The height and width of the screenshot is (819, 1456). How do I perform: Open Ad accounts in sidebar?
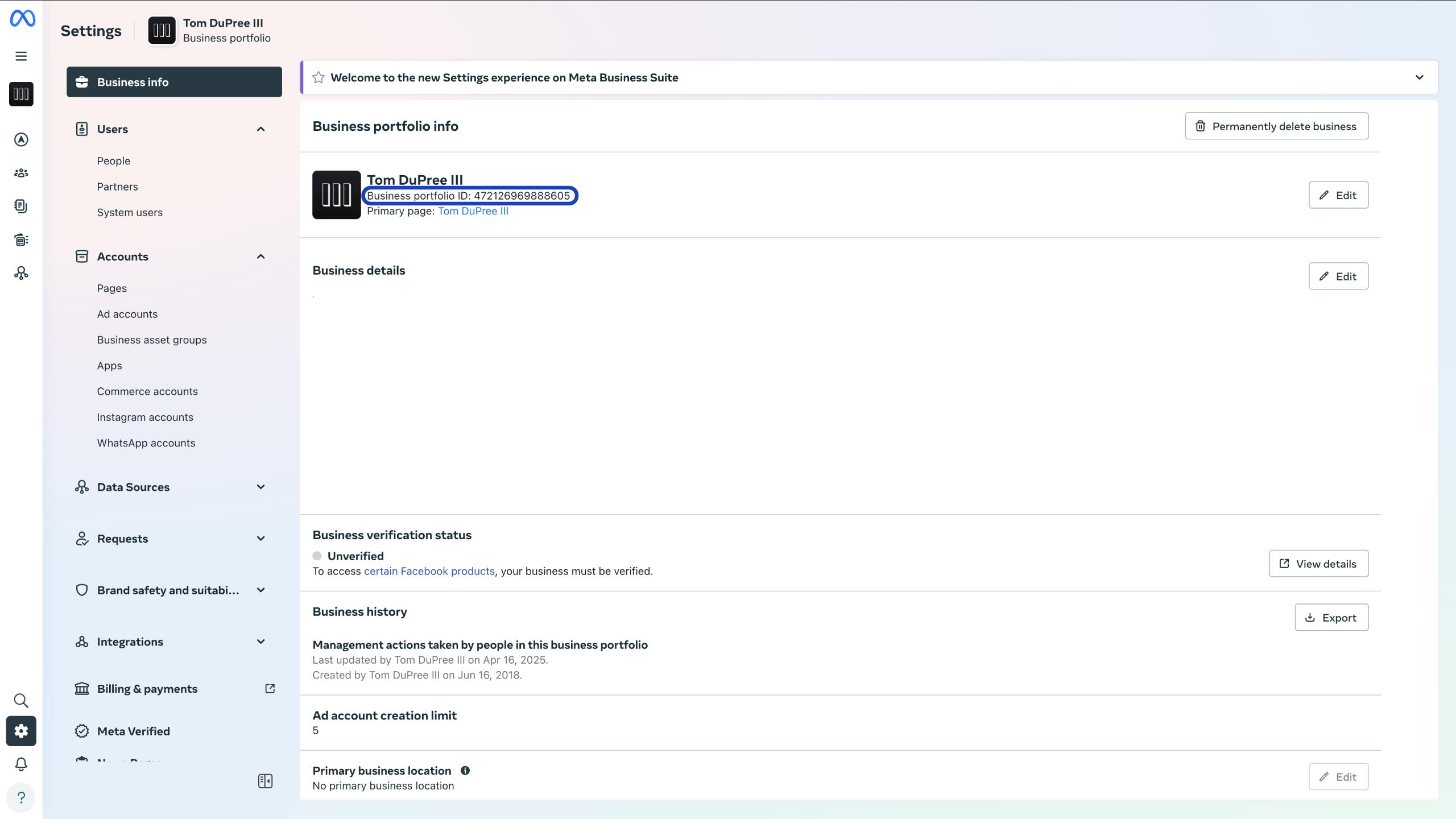(127, 314)
